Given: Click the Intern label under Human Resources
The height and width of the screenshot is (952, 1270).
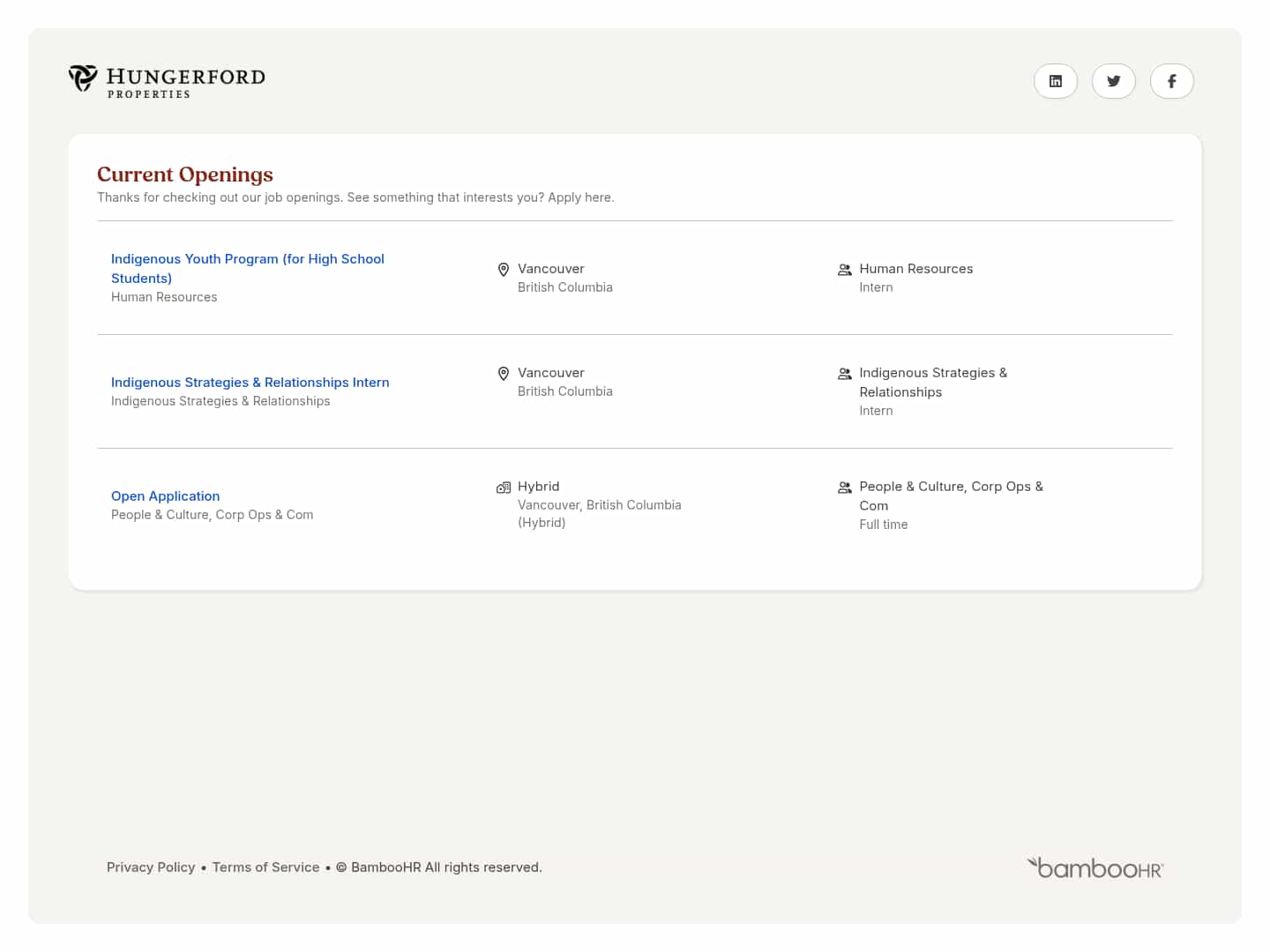Looking at the screenshot, I should tap(876, 287).
